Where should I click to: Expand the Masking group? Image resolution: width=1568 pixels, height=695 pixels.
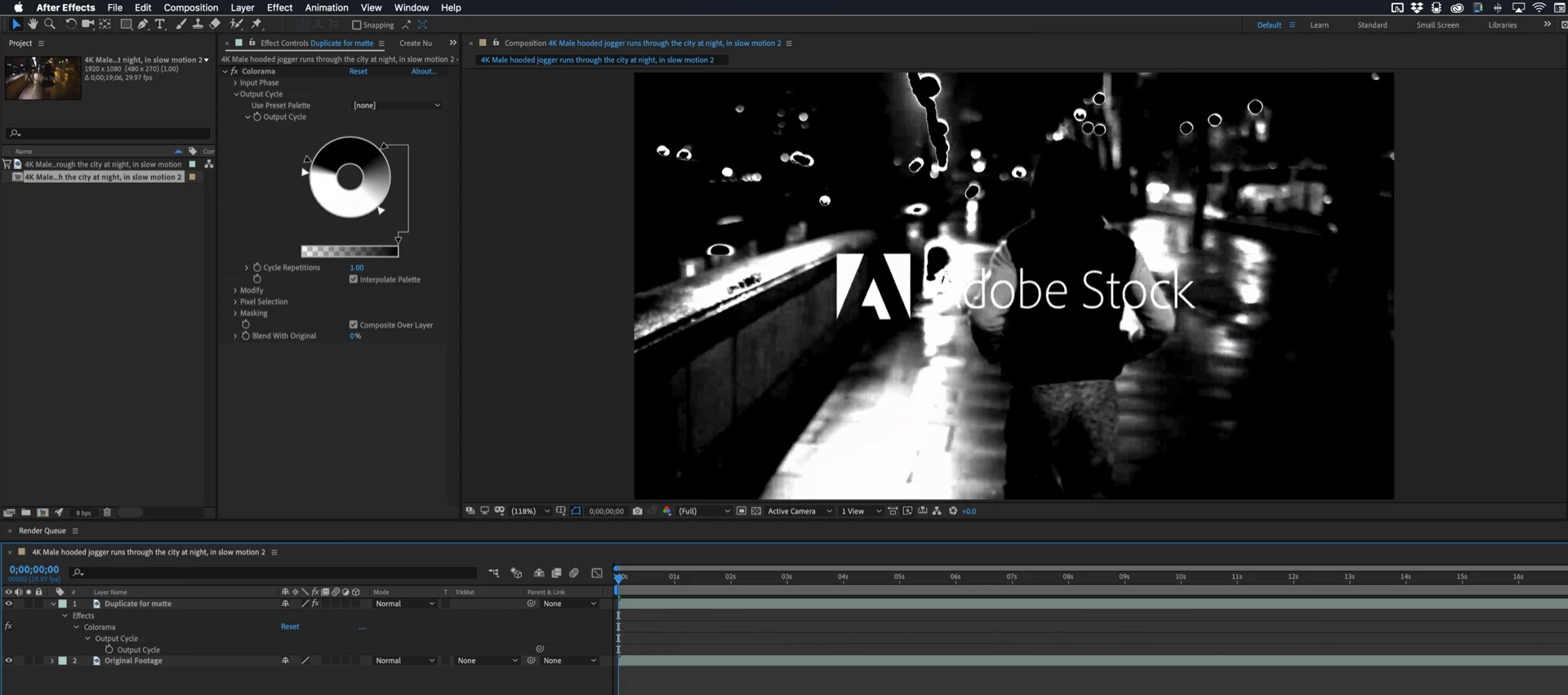tap(235, 314)
